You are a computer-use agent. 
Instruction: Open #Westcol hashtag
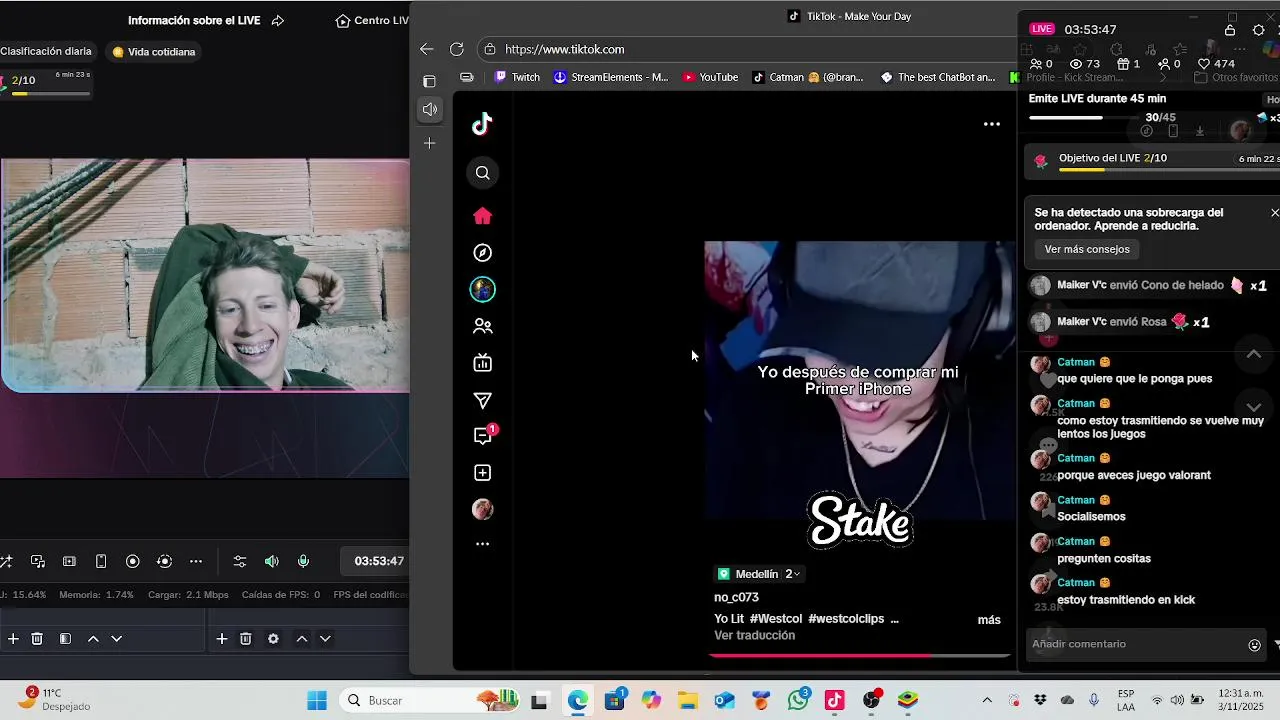click(776, 619)
